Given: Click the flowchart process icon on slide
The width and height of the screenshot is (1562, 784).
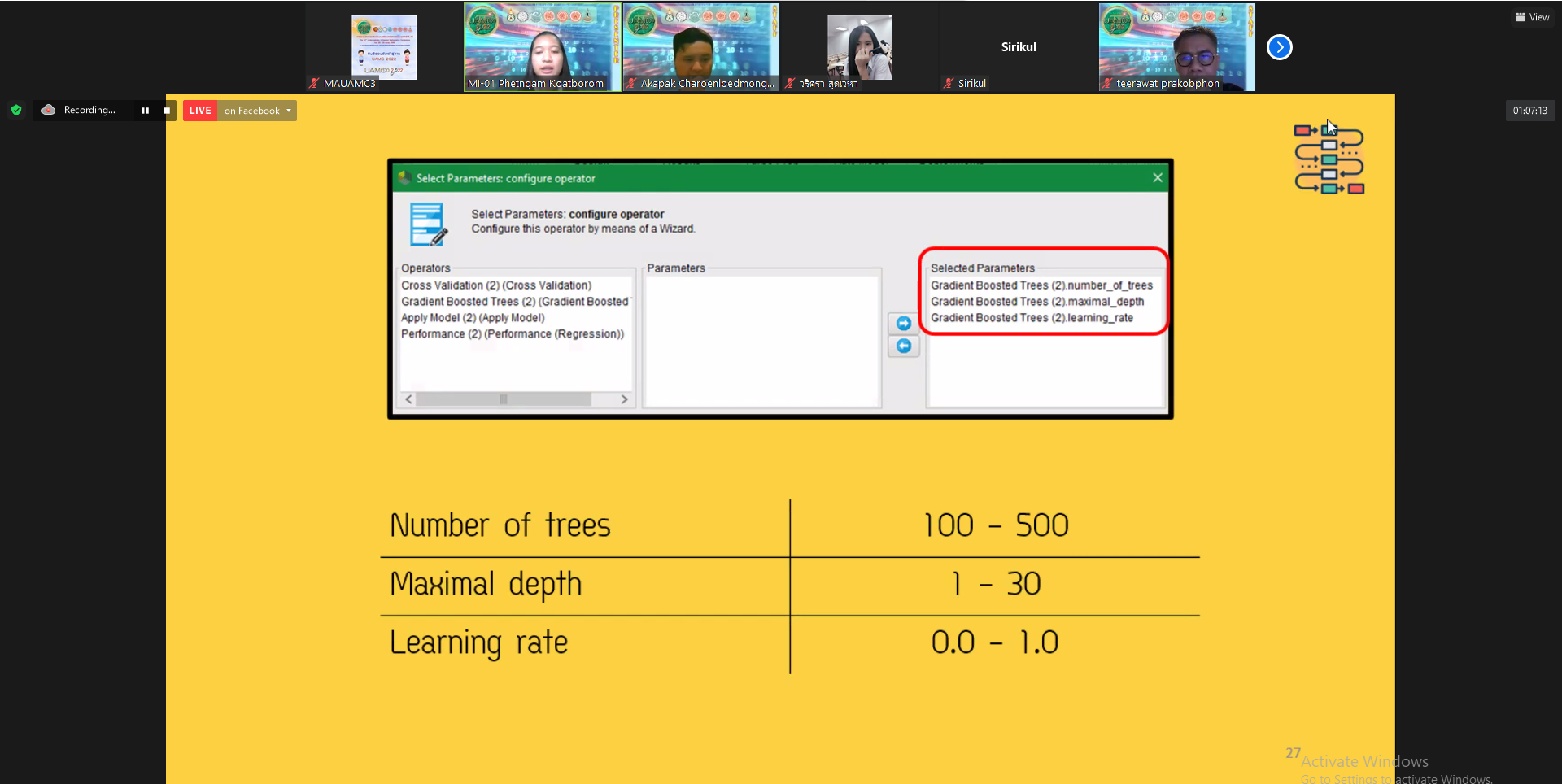Looking at the screenshot, I should (1329, 159).
